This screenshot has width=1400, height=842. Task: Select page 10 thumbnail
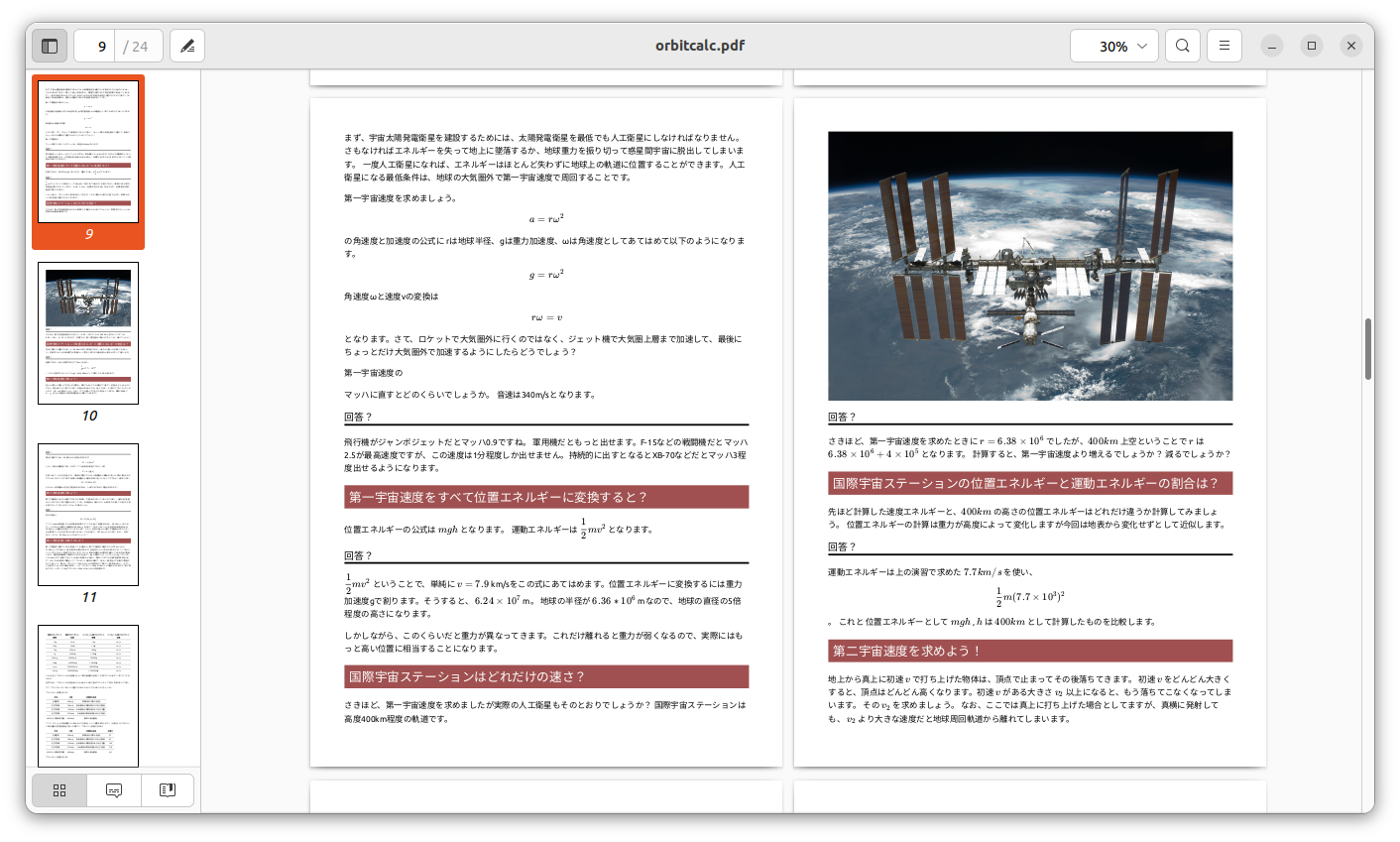(x=88, y=333)
